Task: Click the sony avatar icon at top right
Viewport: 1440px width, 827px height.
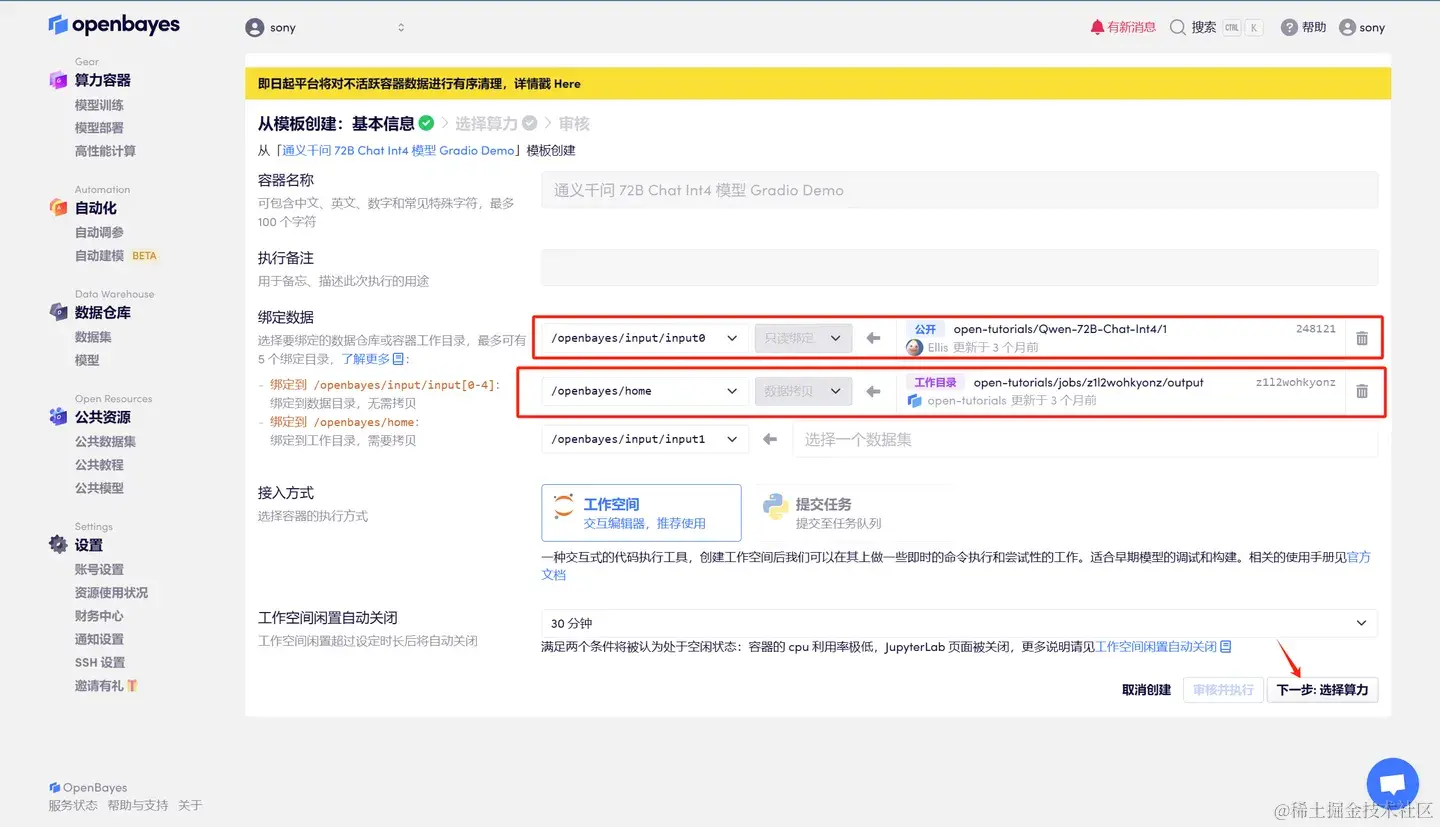Action: [x=1347, y=27]
